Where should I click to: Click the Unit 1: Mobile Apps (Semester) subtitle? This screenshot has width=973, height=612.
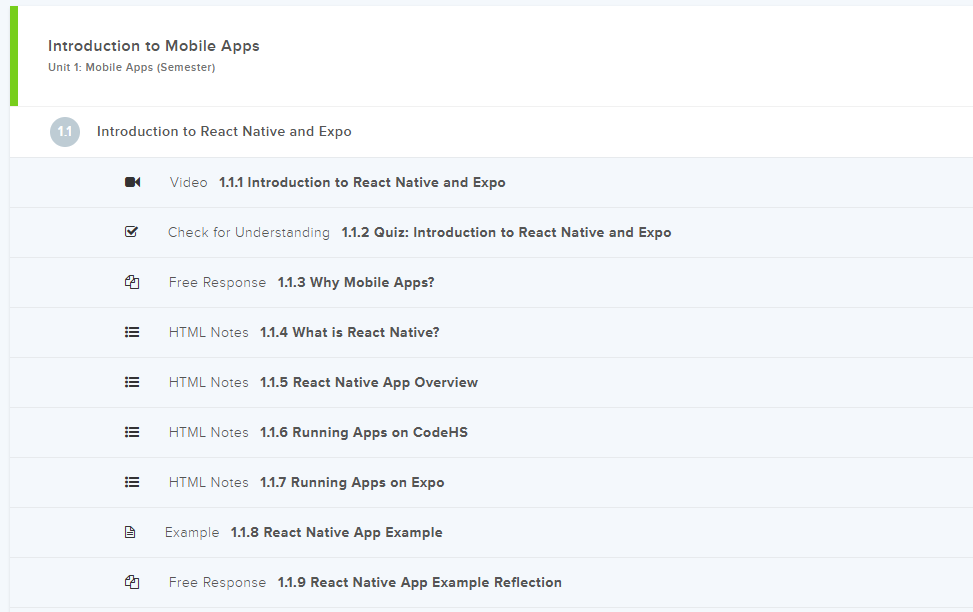pos(132,67)
